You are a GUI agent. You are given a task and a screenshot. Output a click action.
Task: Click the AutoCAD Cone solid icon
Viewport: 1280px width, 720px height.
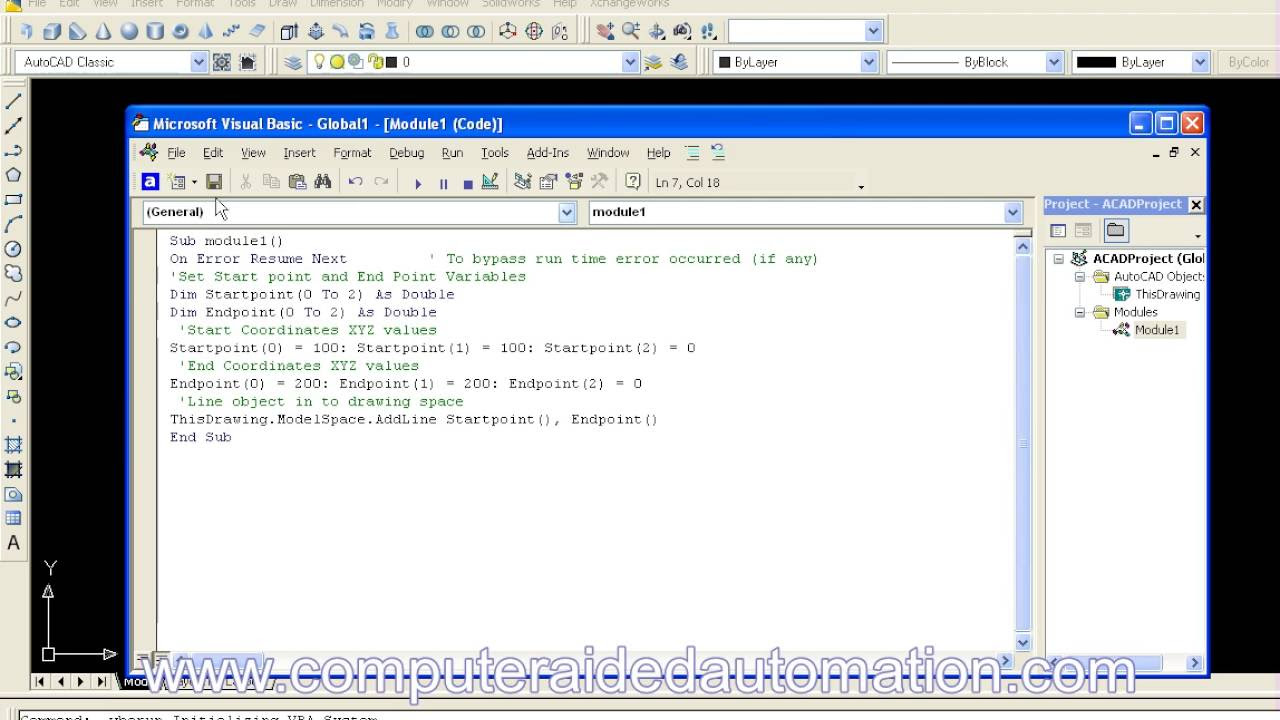point(103,31)
